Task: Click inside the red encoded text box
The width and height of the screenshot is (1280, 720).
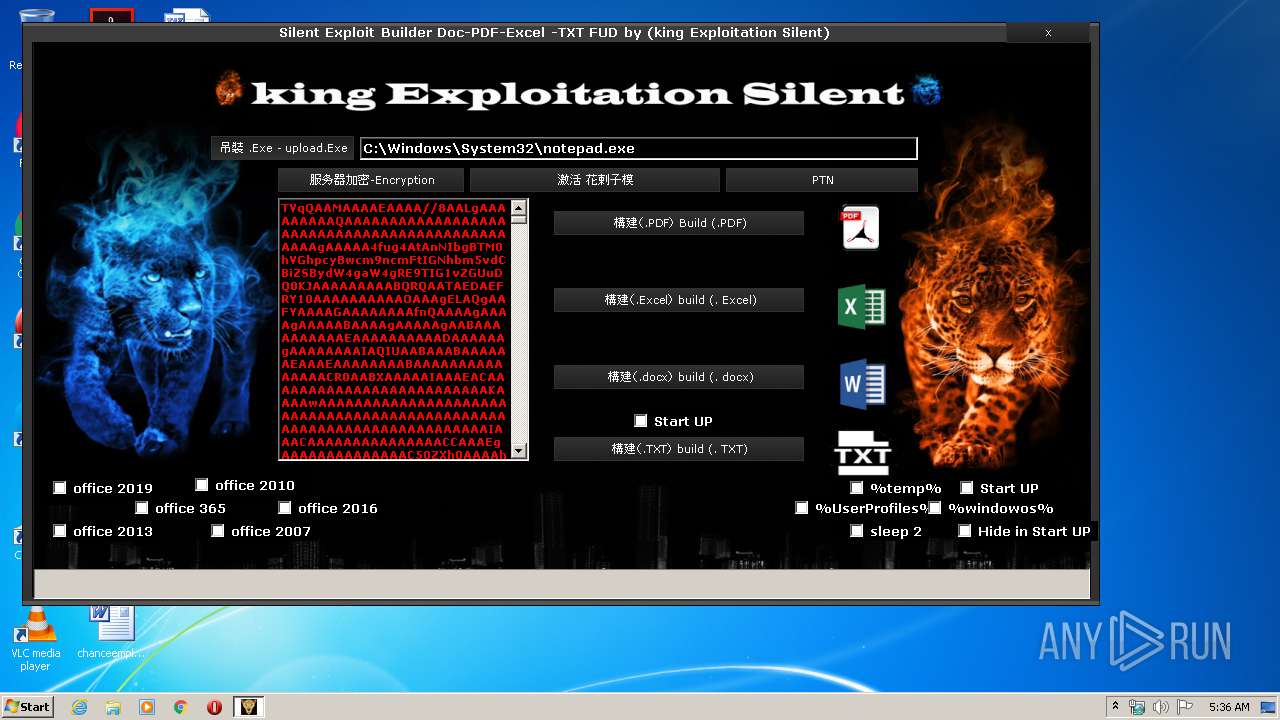Action: pos(394,330)
